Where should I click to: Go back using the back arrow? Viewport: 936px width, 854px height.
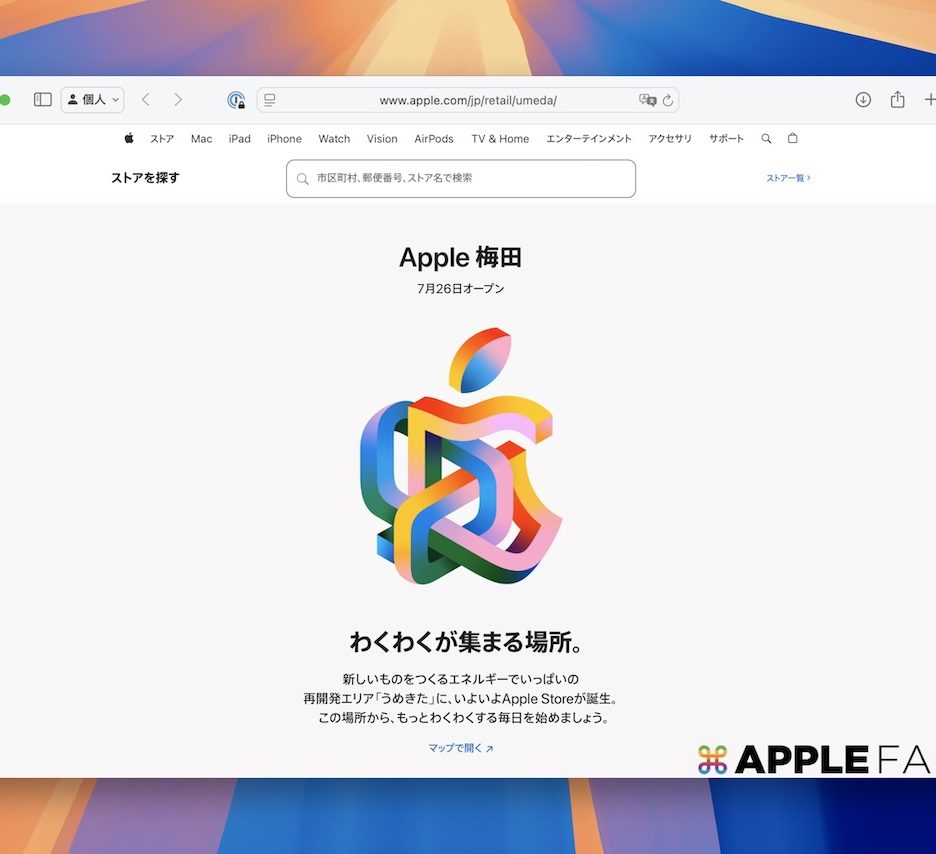click(x=146, y=100)
